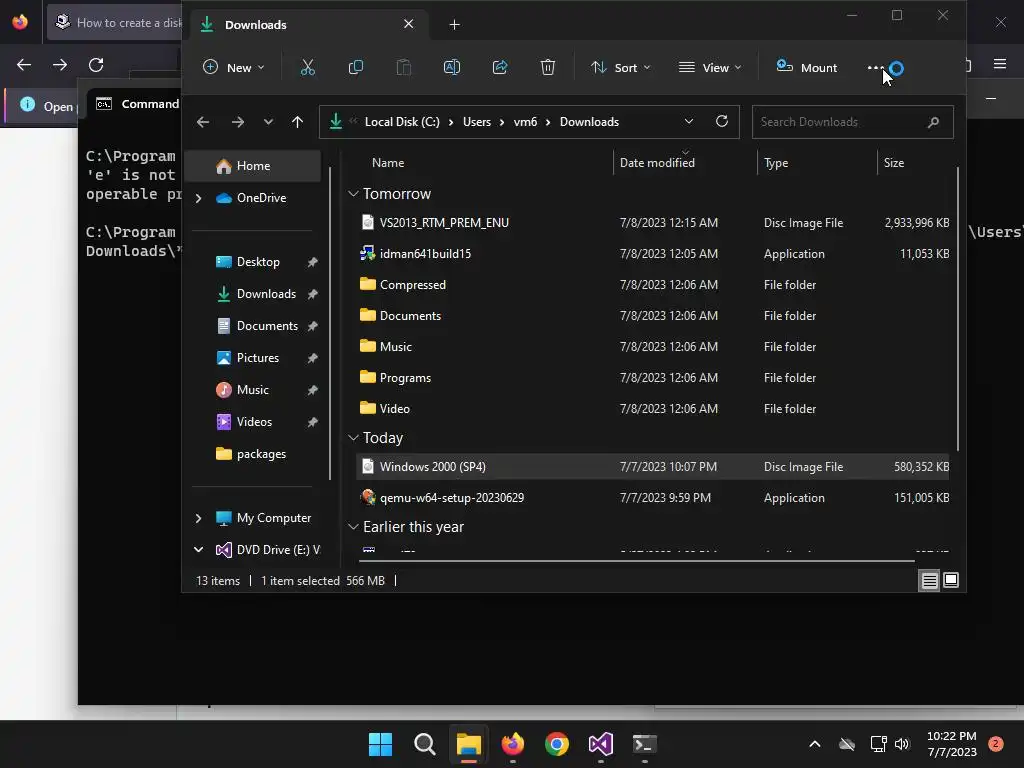Click the Paste clipboard icon
The width and height of the screenshot is (1024, 768).
404,67
